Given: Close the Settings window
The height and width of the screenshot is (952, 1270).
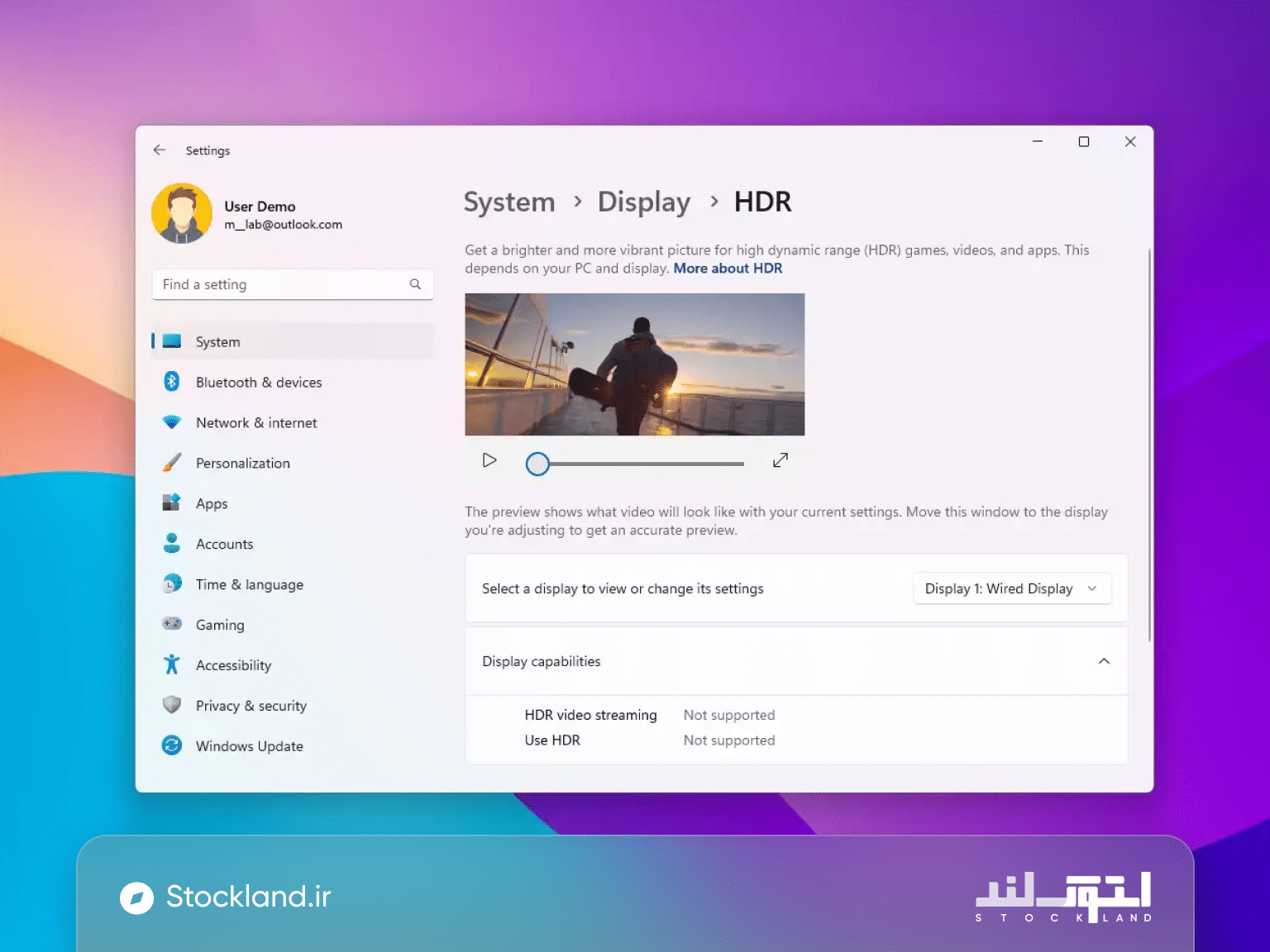Looking at the screenshot, I should [x=1130, y=141].
